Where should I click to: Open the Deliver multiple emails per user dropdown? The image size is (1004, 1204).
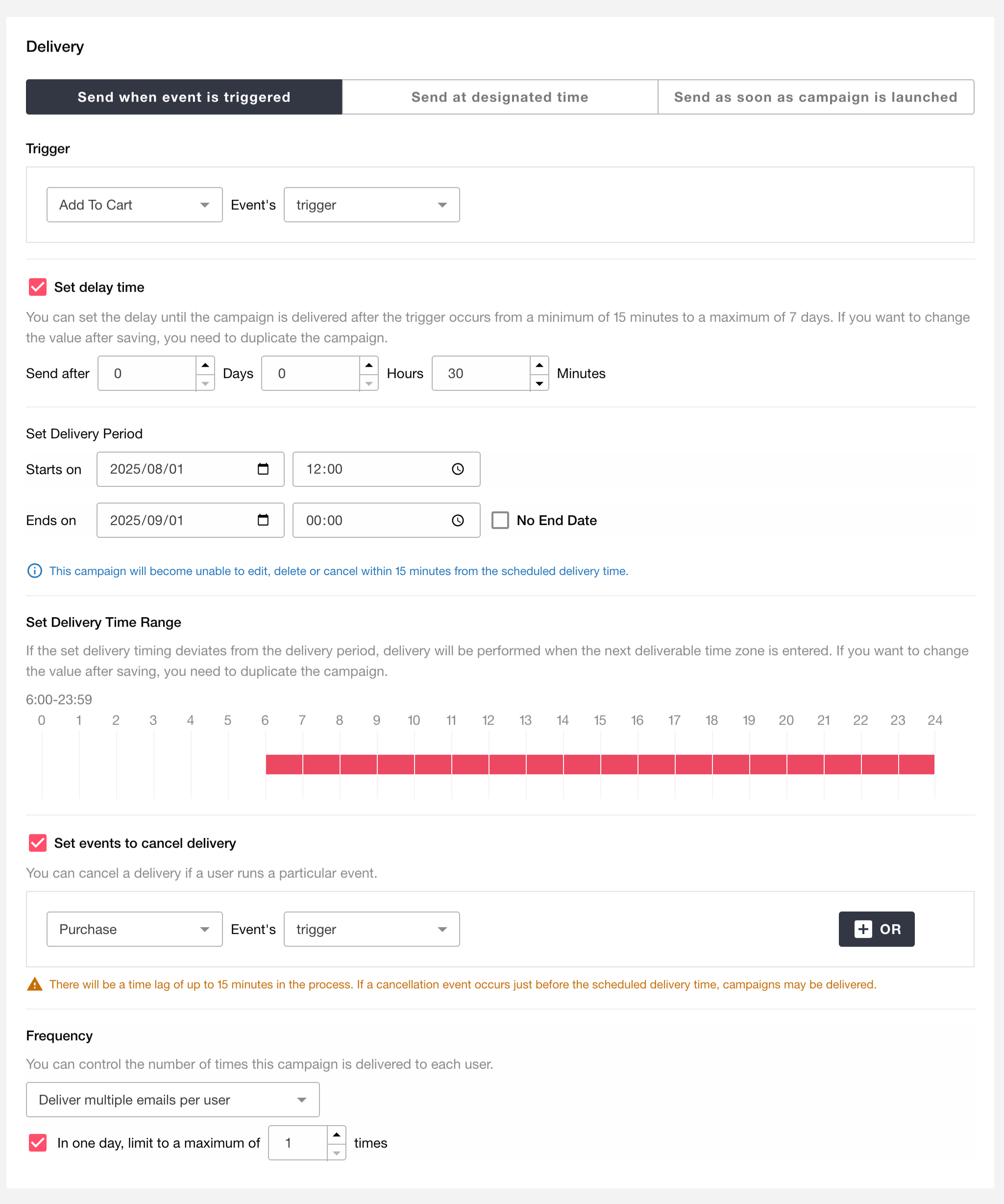pyautogui.click(x=172, y=1100)
